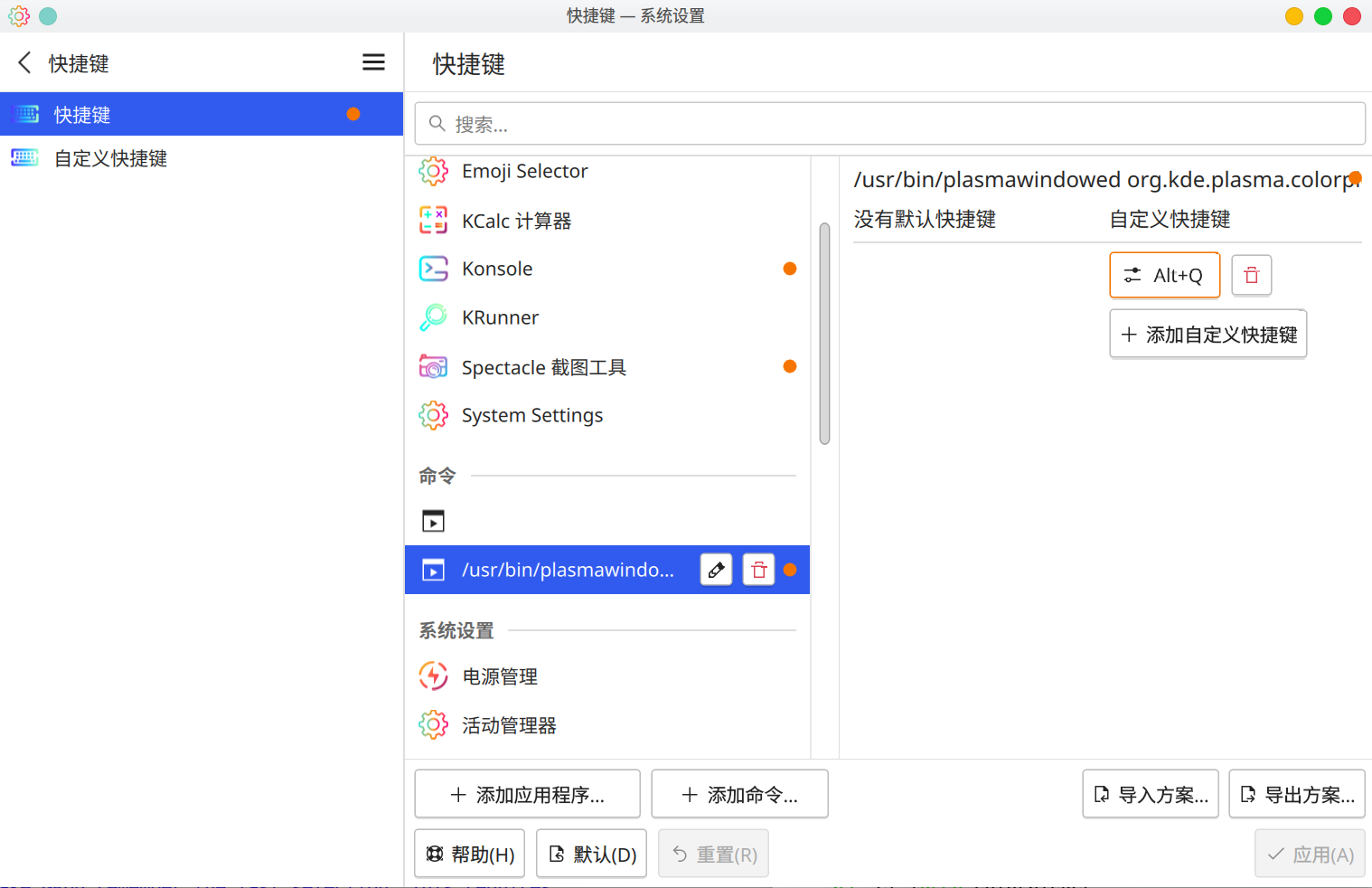Click the 添加命令 button

tap(739, 793)
